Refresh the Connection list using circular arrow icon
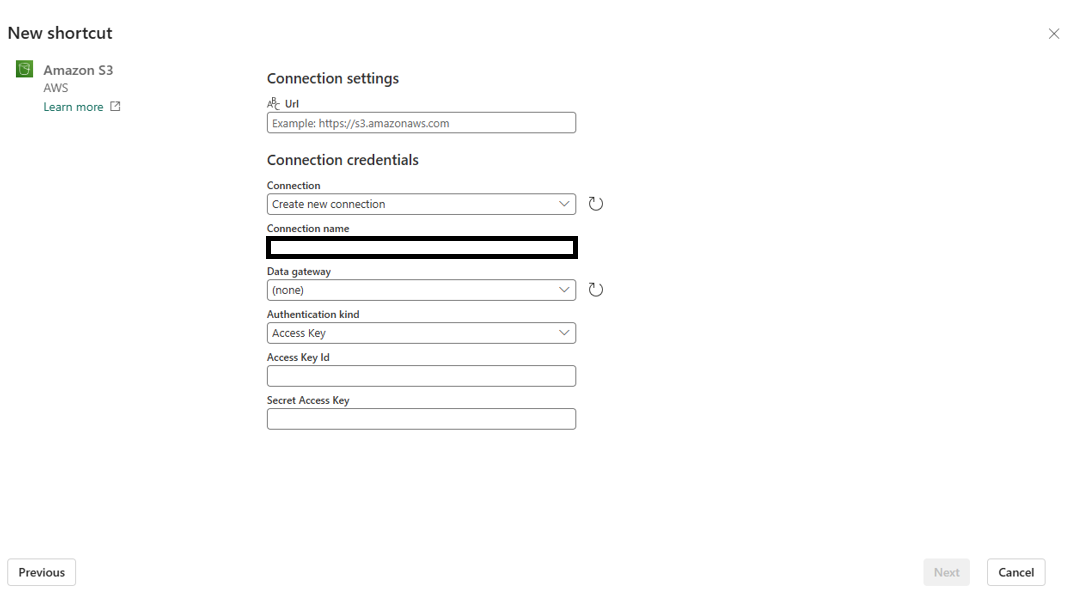Viewport: 1071px width, 601px height. click(596, 204)
